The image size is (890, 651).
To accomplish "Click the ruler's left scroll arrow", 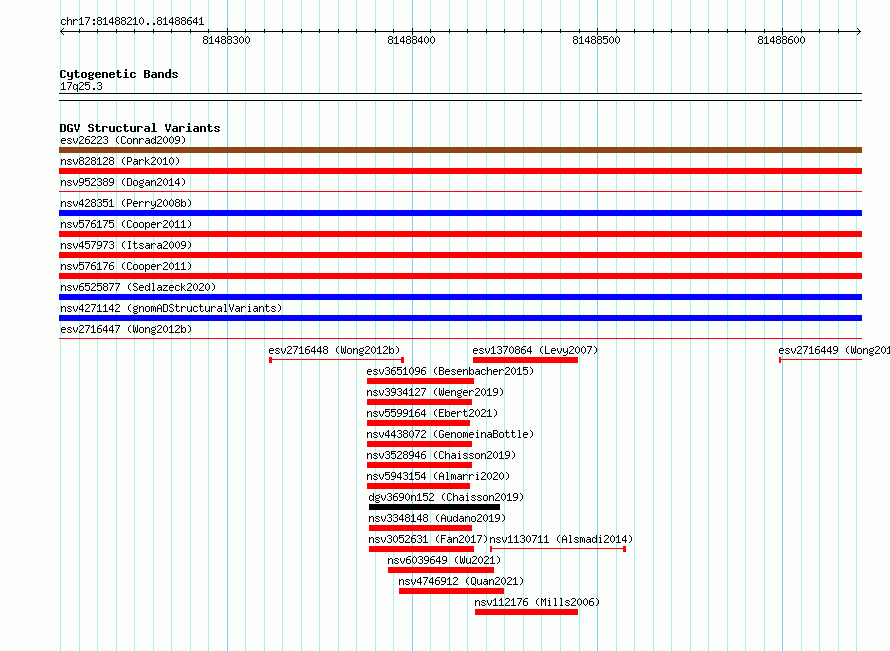I will coord(62,31).
